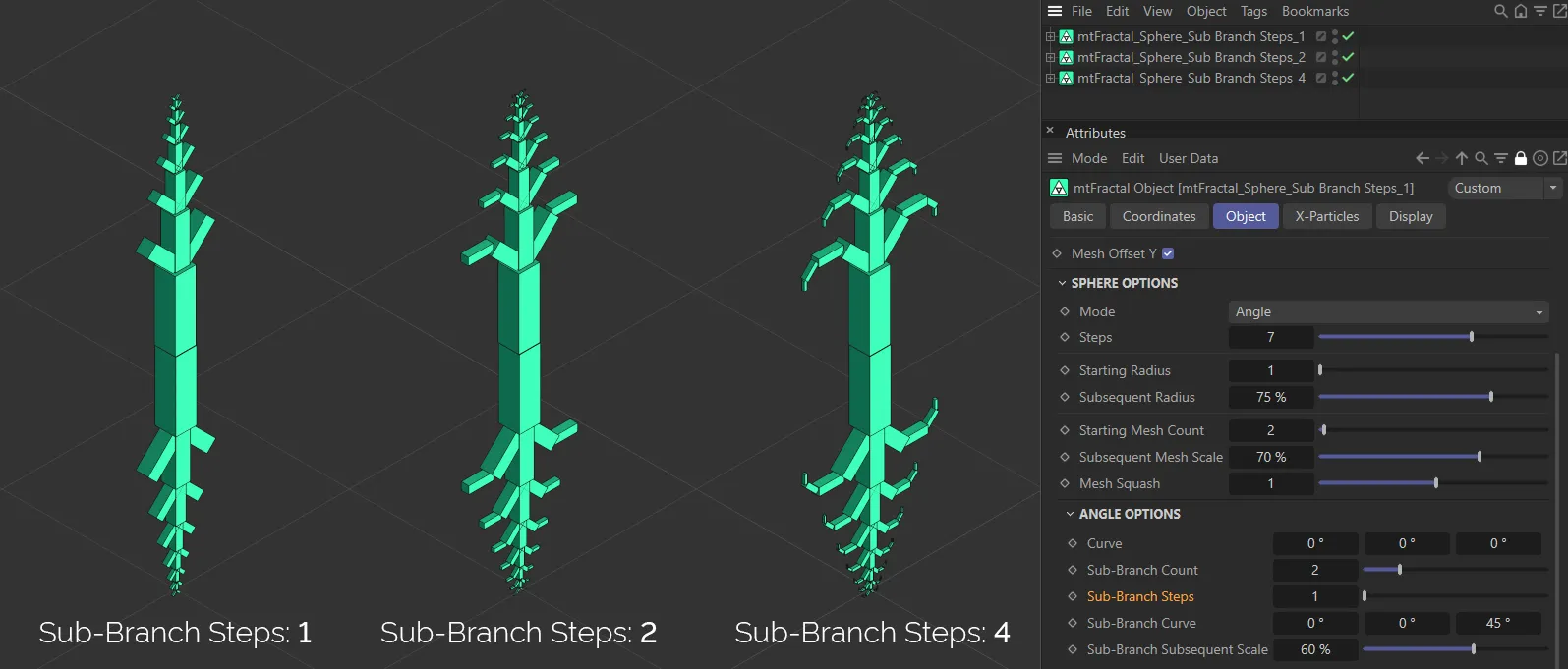Go forward with the Attributes right arrow
Viewport: 1568px width, 669px height.
1442,158
